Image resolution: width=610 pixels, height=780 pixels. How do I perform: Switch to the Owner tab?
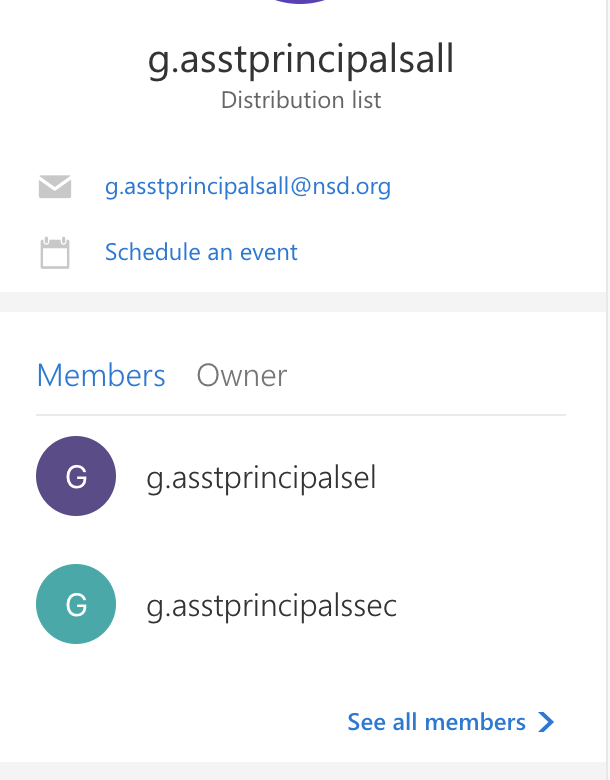coord(242,375)
